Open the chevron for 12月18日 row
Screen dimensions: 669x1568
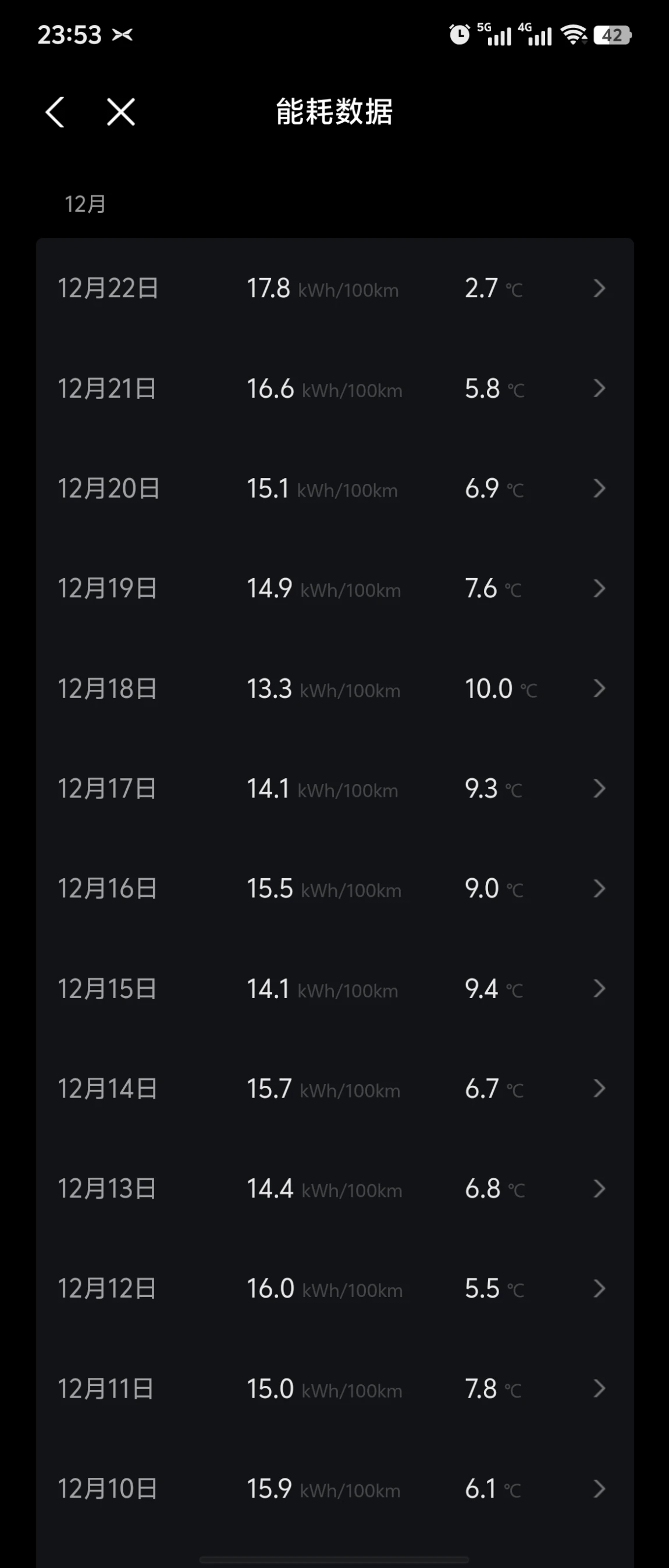pyautogui.click(x=600, y=689)
